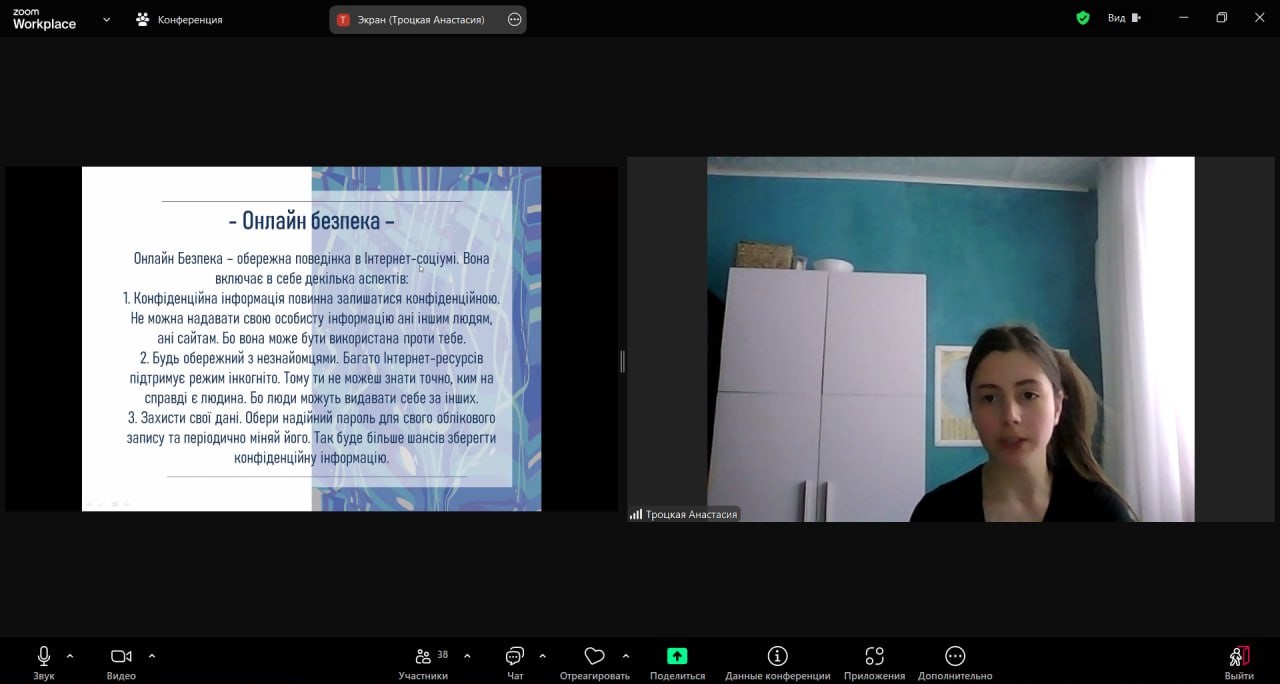Expand the arrow next to Участники
1280x684 pixels.
[x=467, y=656]
